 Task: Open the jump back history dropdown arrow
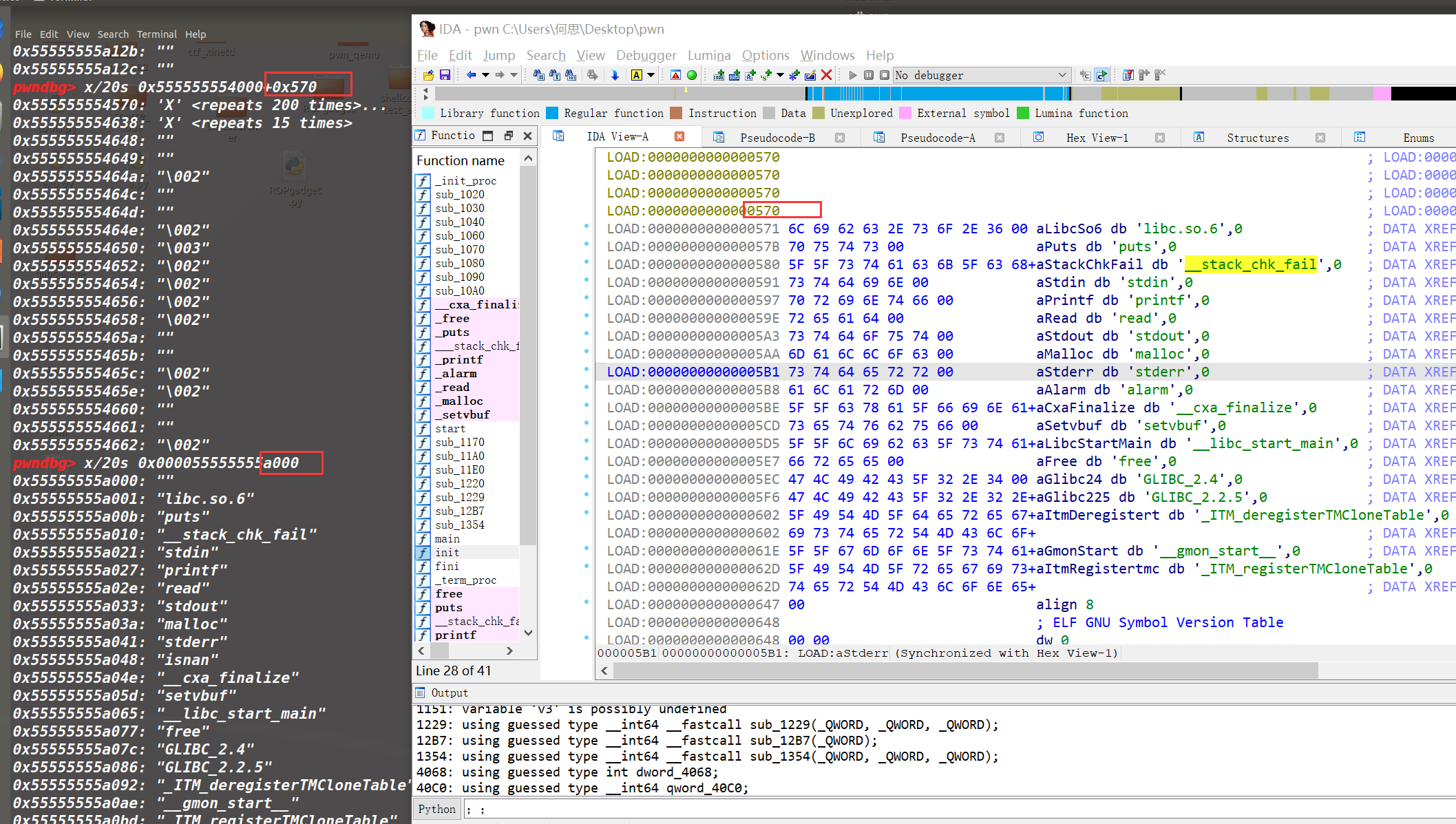pos(485,75)
